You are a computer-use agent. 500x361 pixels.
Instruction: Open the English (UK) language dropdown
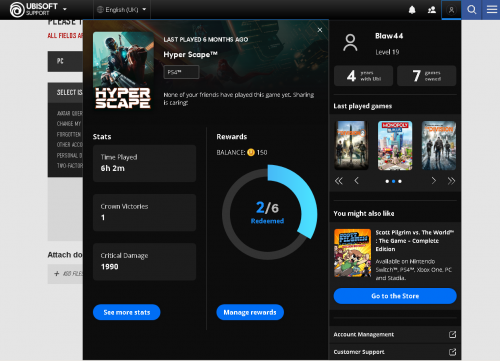pos(122,10)
